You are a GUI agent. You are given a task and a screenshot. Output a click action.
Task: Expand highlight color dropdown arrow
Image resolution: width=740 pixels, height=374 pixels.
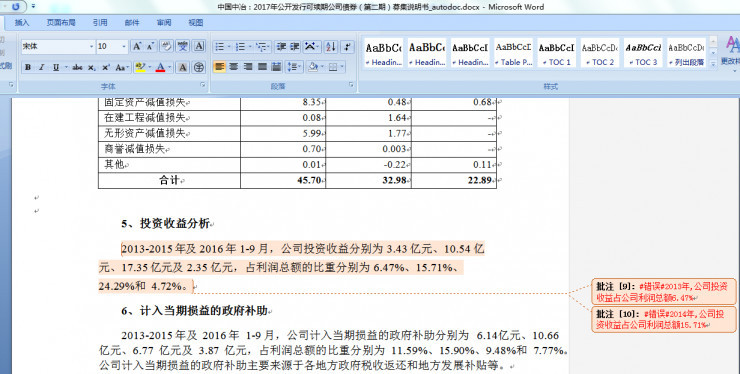coord(149,68)
